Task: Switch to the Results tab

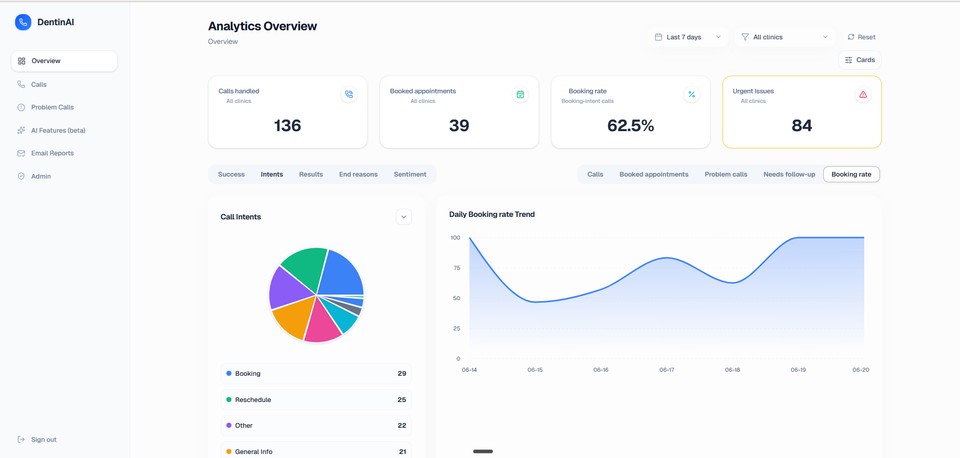Action: 311,175
